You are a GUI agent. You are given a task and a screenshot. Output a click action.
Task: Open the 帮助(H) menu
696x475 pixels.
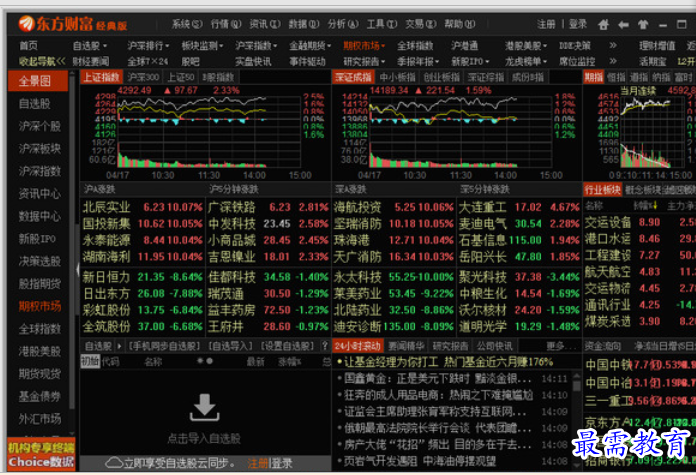(460, 24)
